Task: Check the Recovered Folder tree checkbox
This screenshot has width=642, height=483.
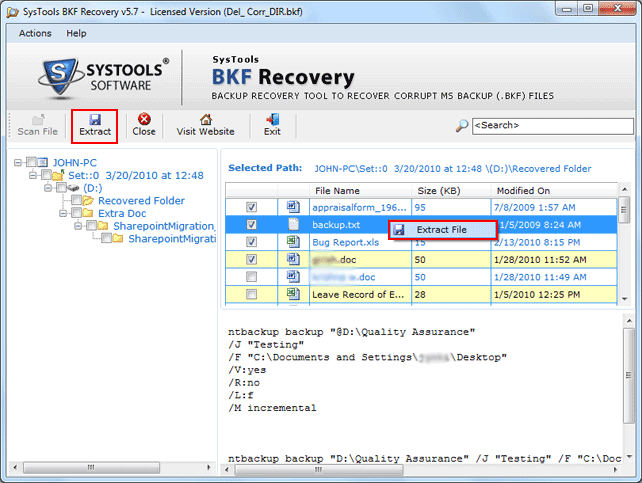Action: pos(76,200)
